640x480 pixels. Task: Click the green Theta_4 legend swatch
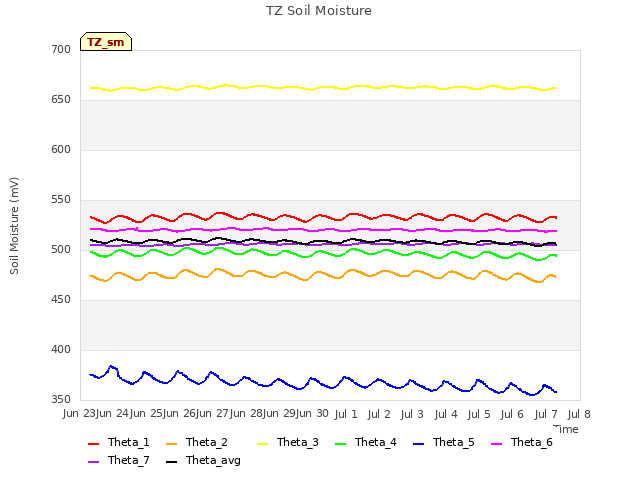(340, 444)
